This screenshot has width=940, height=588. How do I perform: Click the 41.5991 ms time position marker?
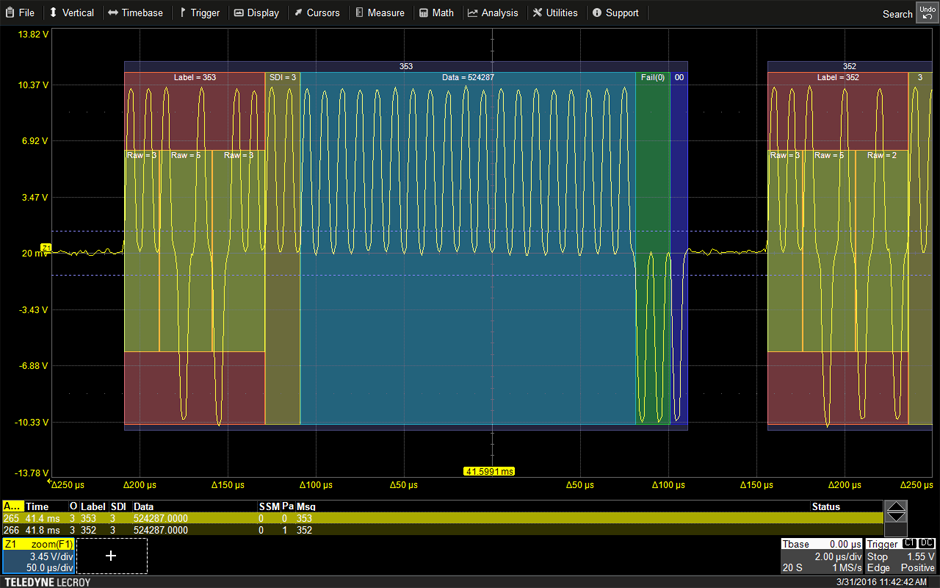tap(491, 471)
